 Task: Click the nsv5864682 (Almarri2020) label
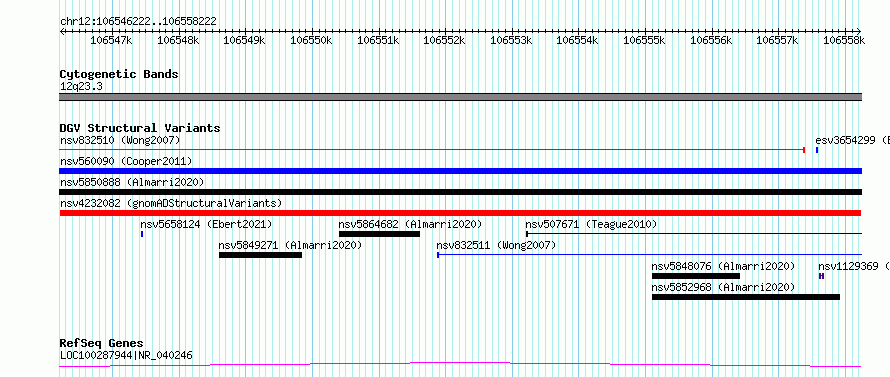410,224
